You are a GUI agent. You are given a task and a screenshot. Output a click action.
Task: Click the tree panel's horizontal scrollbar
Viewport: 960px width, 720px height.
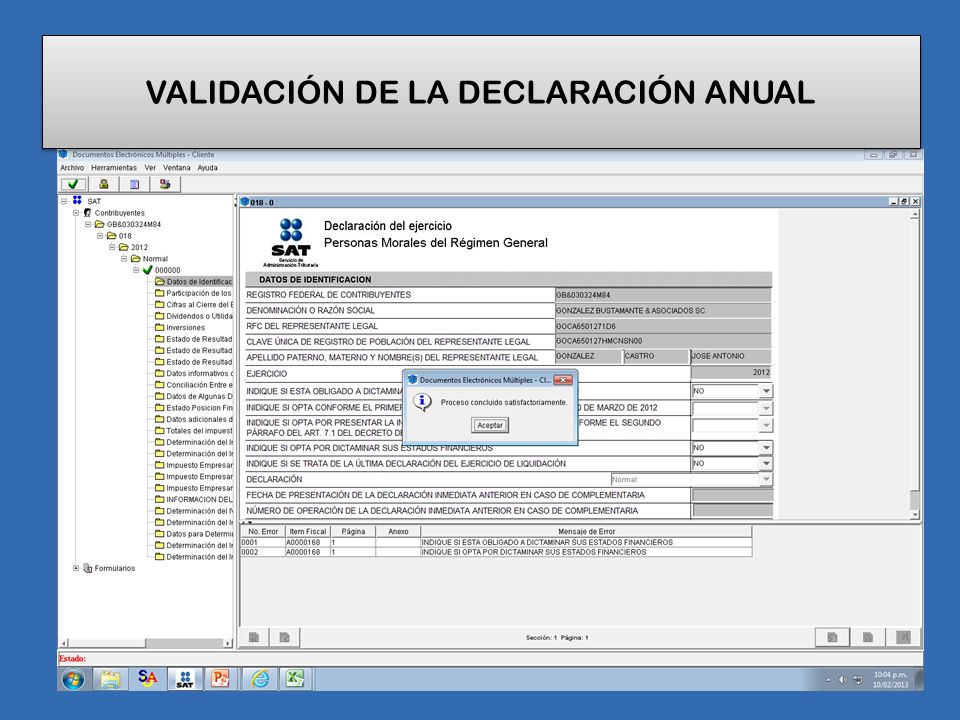(146, 643)
